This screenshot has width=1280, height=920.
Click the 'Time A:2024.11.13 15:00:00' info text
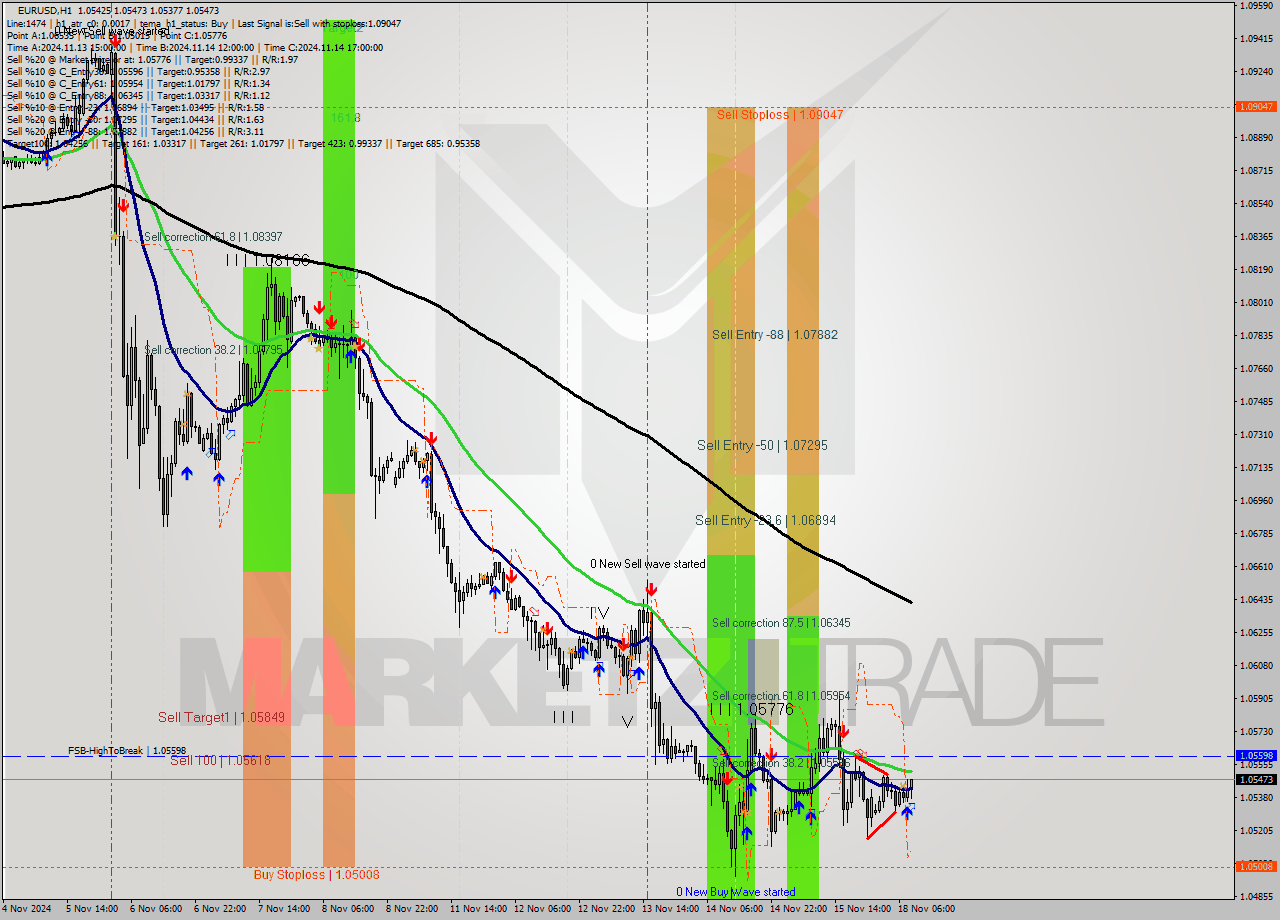[66, 47]
